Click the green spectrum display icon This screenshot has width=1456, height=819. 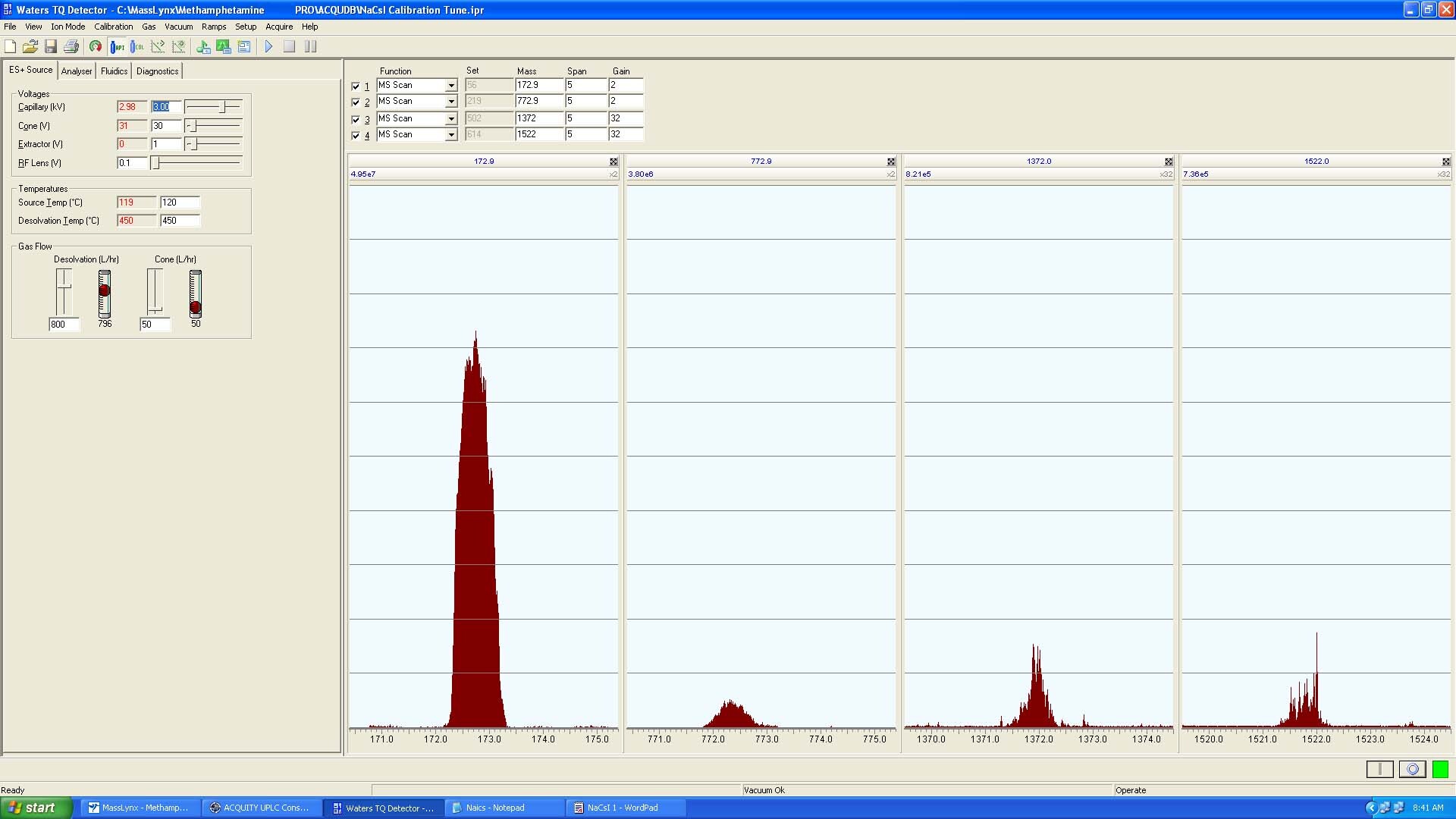tap(224, 46)
